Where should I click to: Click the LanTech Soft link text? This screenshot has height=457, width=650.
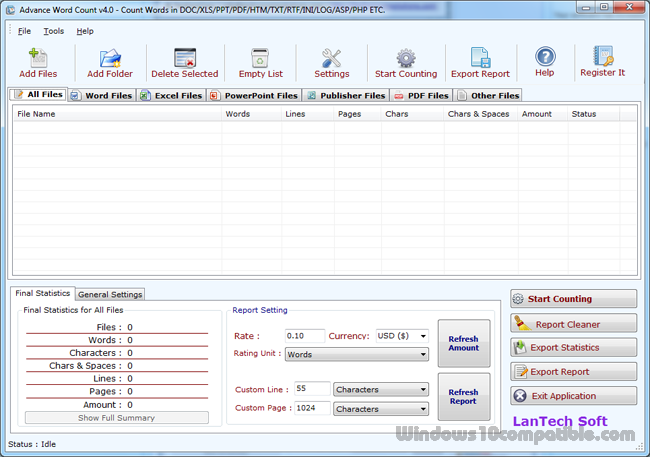coord(560,421)
